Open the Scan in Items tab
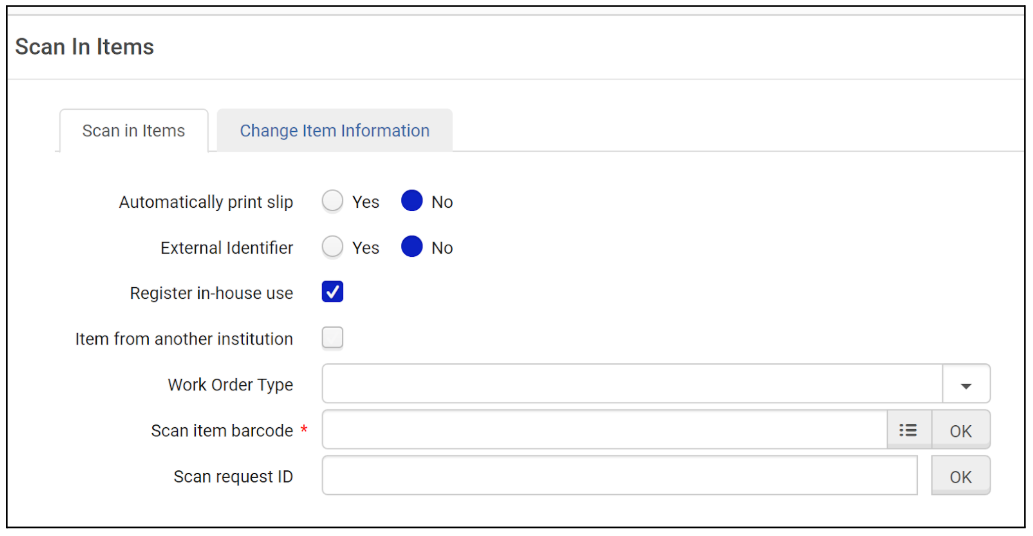This screenshot has width=1033, height=536. coord(133,131)
